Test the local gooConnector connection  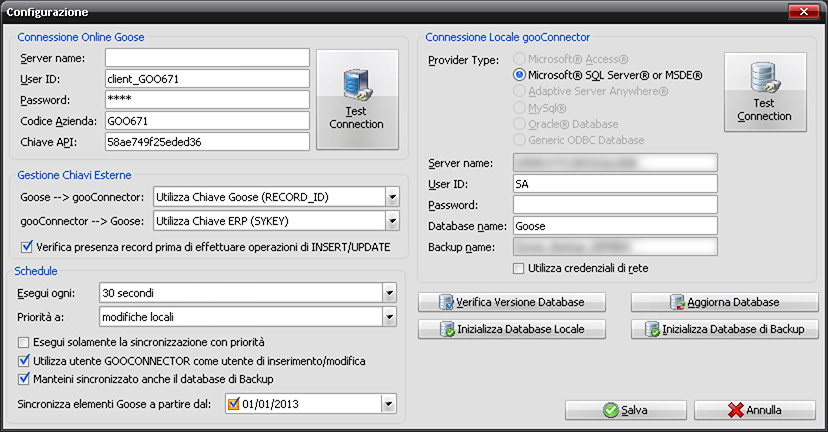tap(765, 92)
